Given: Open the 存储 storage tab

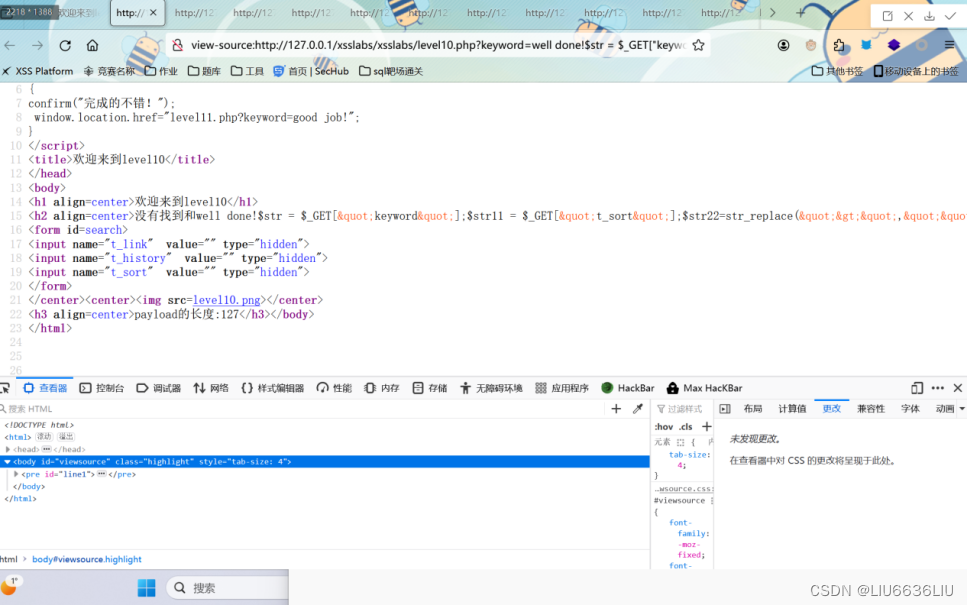Looking at the screenshot, I should [430, 388].
